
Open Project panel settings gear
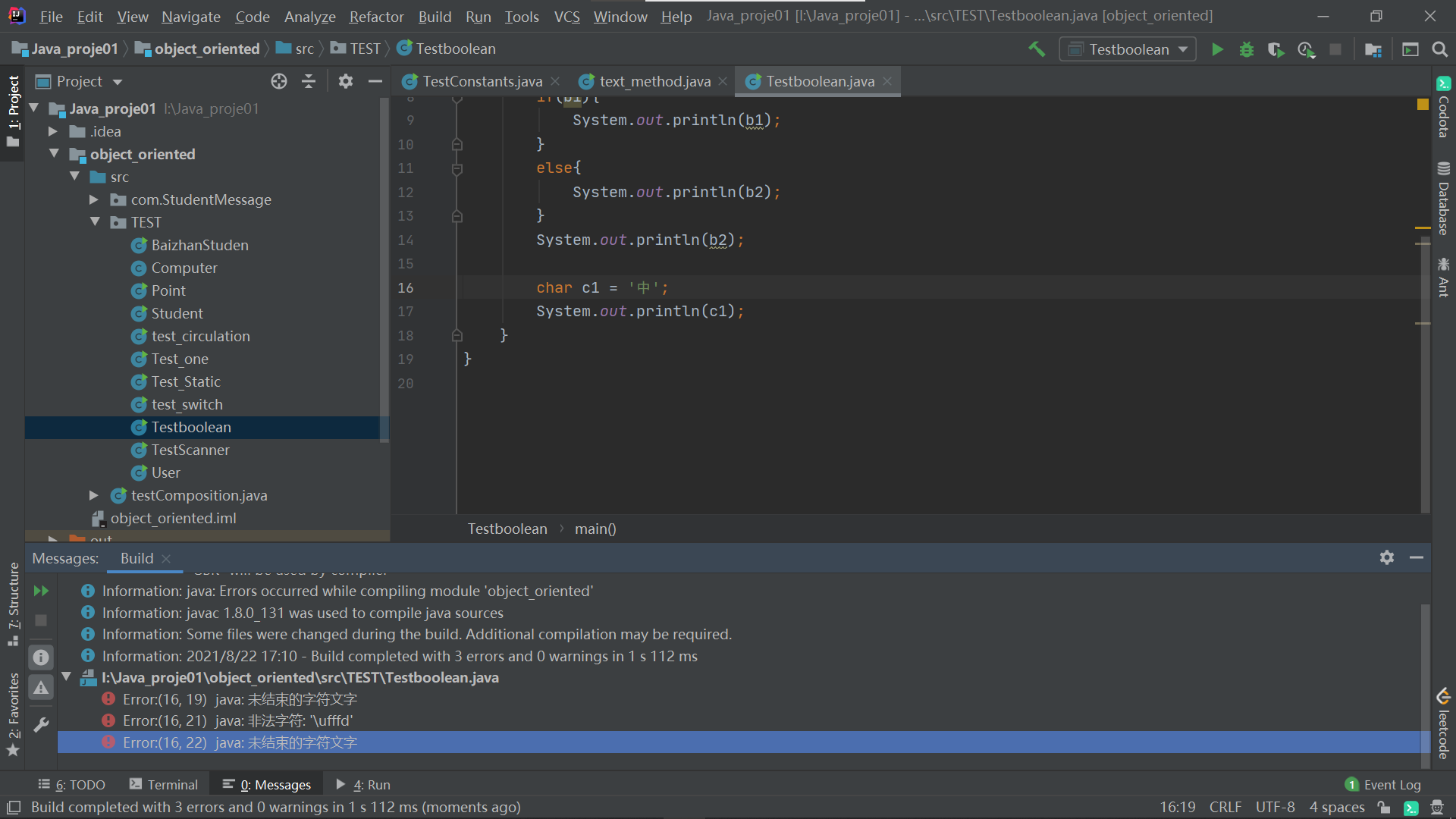(346, 81)
